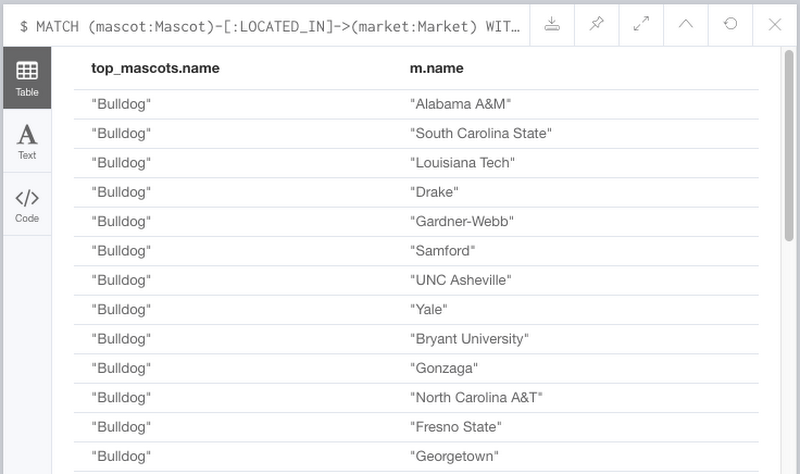Select the "South Carolina State" cell
This screenshot has height=474, width=800.
pos(481,134)
